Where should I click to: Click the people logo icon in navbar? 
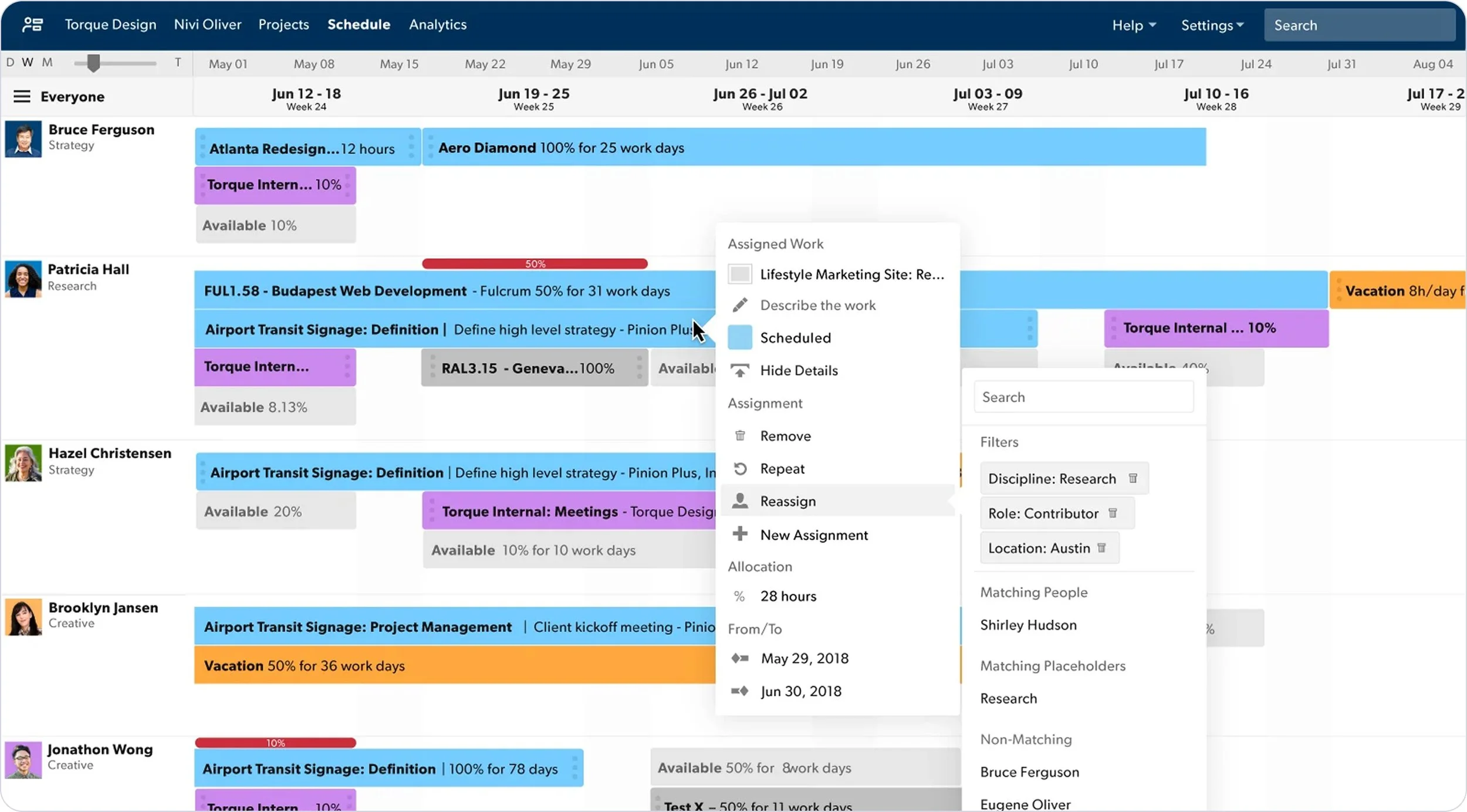(x=32, y=24)
